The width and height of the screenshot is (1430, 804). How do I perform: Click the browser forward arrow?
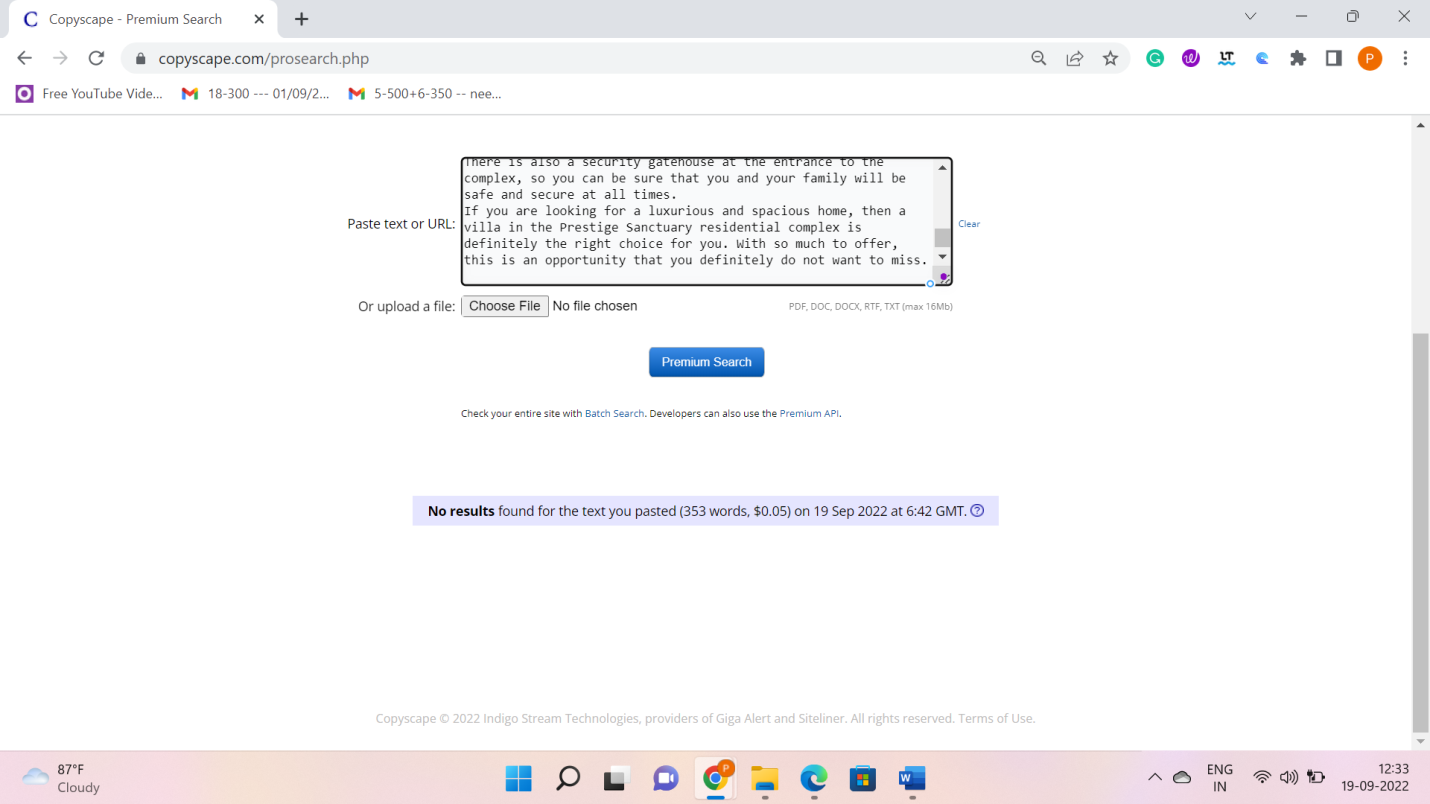coord(61,59)
